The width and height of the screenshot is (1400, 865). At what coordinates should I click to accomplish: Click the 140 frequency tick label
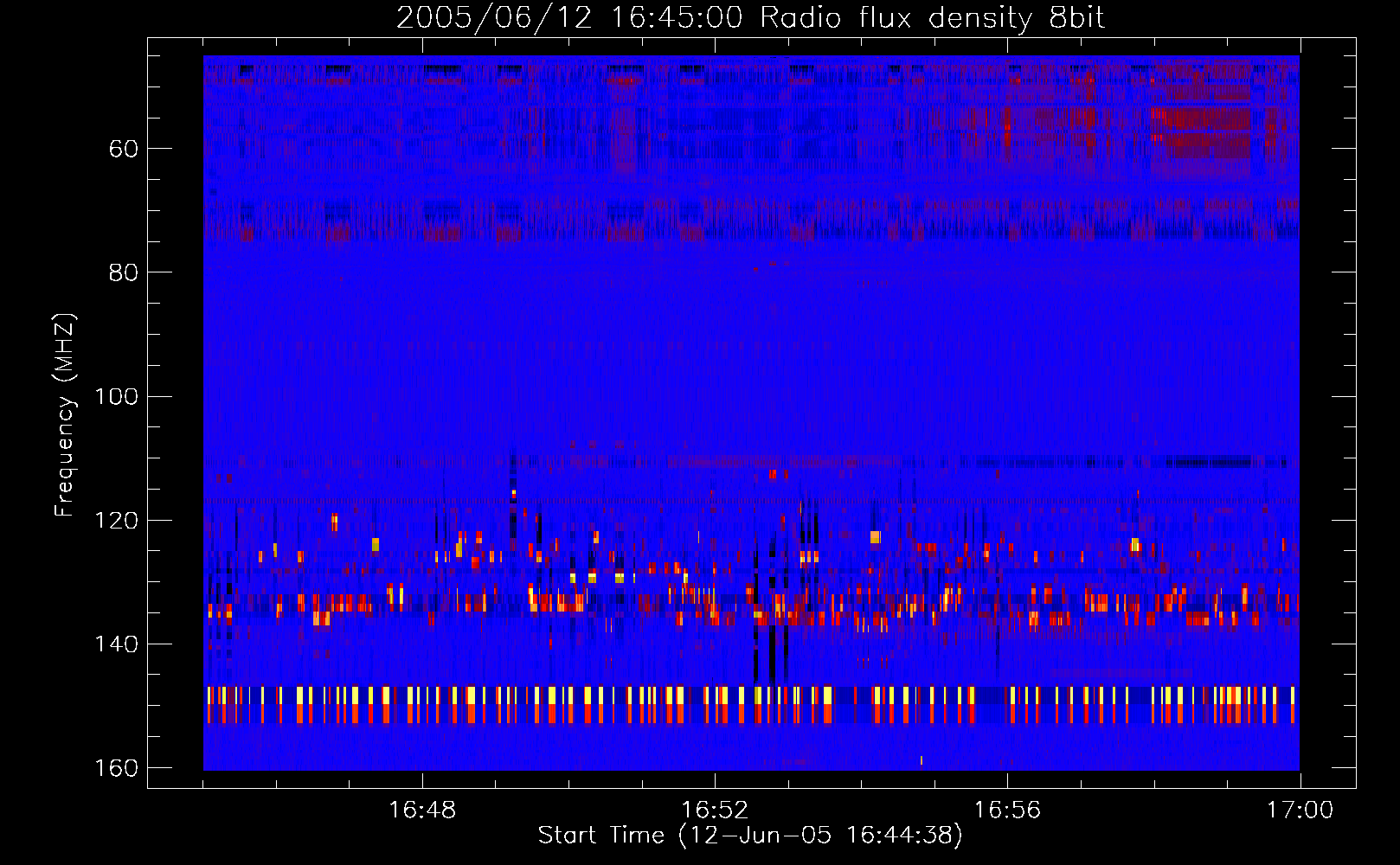click(116, 644)
